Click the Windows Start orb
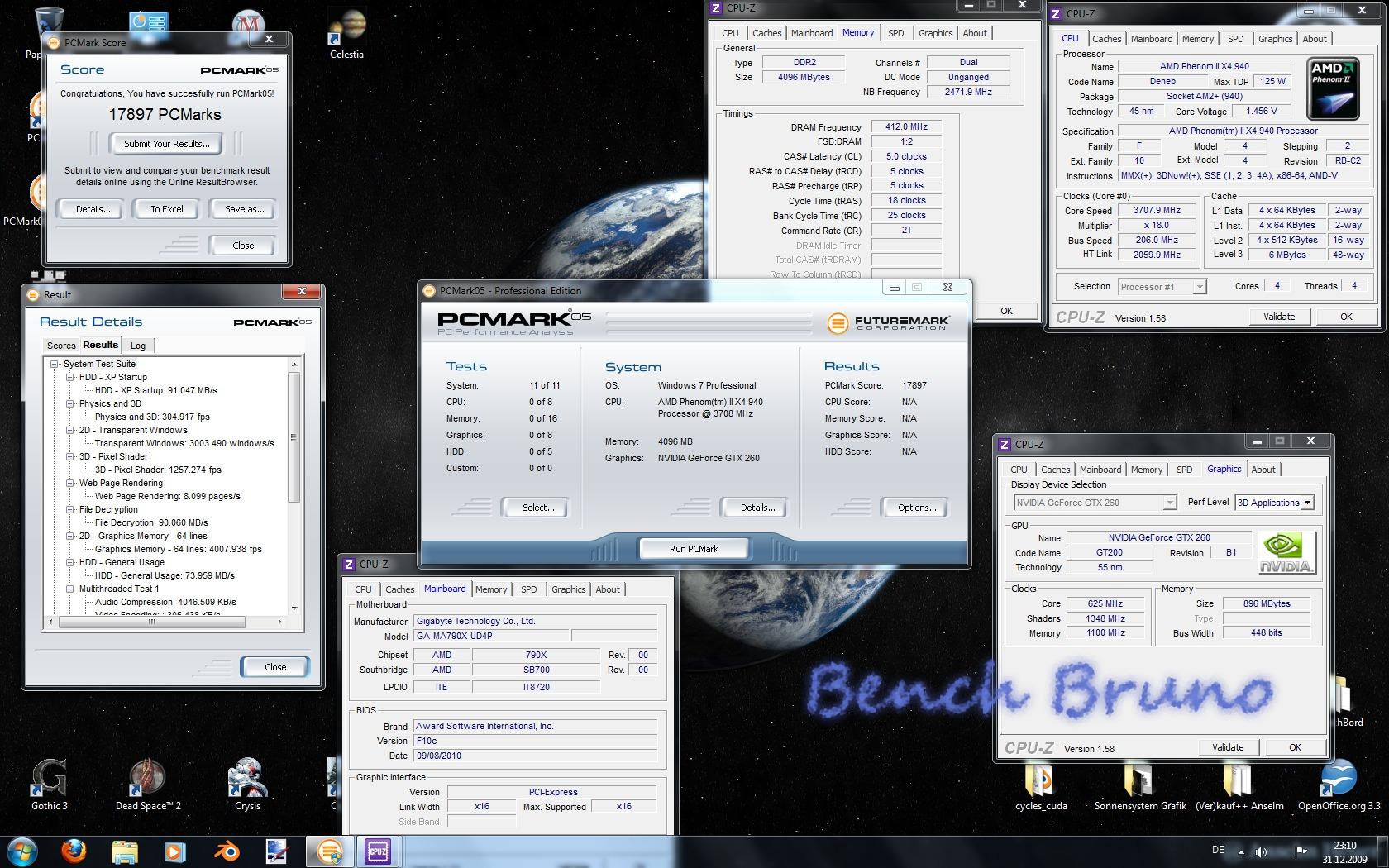The image size is (1389, 868). click(x=21, y=851)
